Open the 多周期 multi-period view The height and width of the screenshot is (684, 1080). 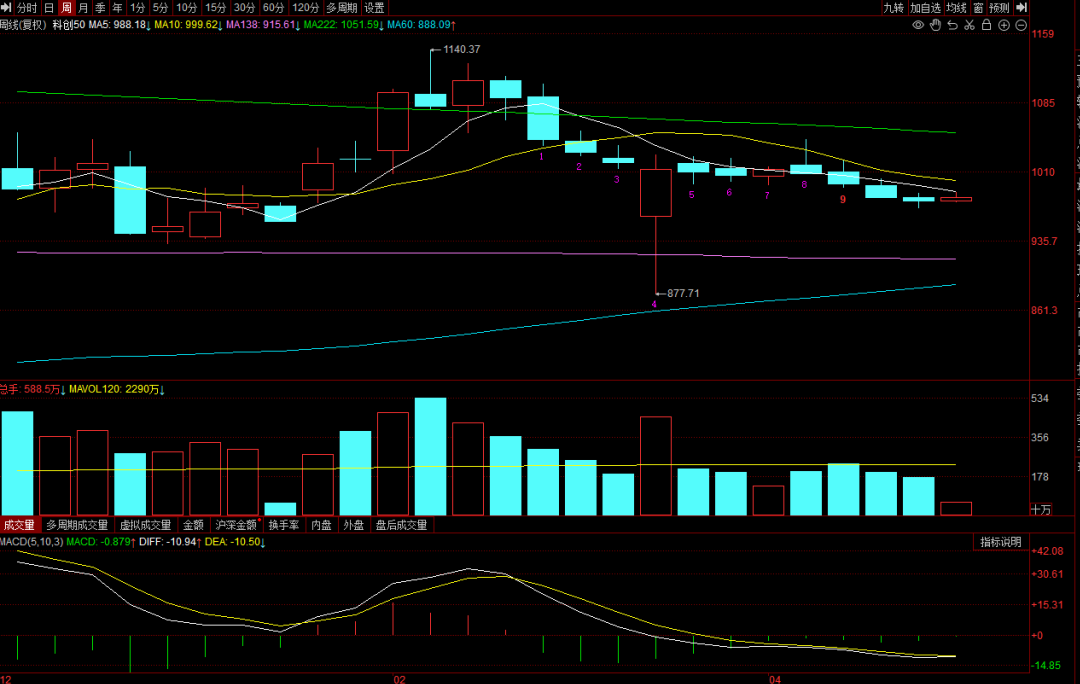342,8
